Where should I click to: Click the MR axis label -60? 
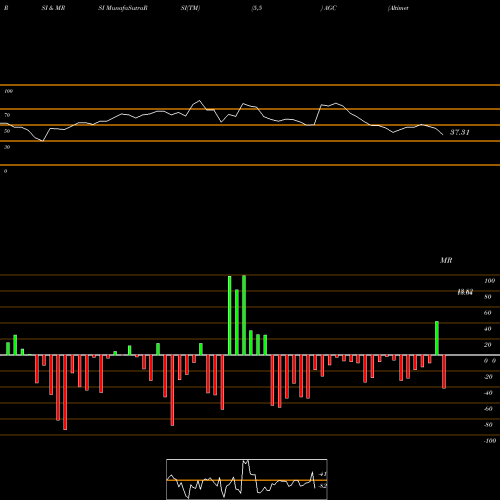pos(488,409)
